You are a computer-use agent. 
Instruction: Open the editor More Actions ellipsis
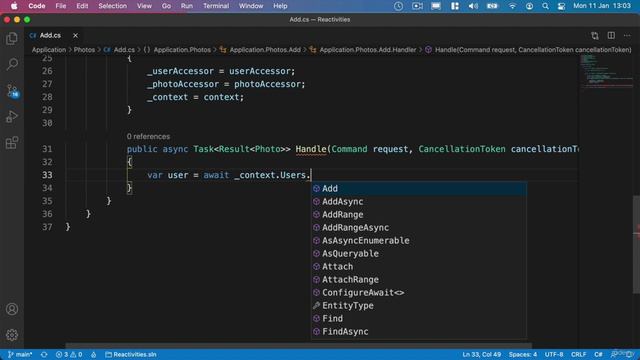point(627,36)
